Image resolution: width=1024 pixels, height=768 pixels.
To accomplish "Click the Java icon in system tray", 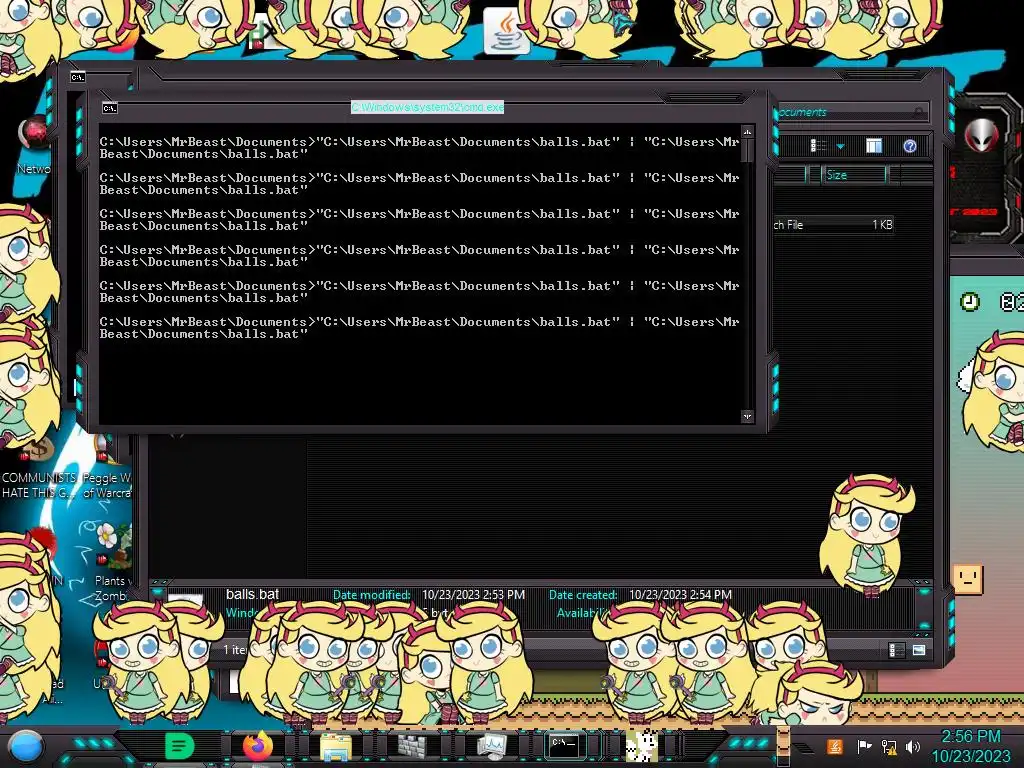I will 835,746.
